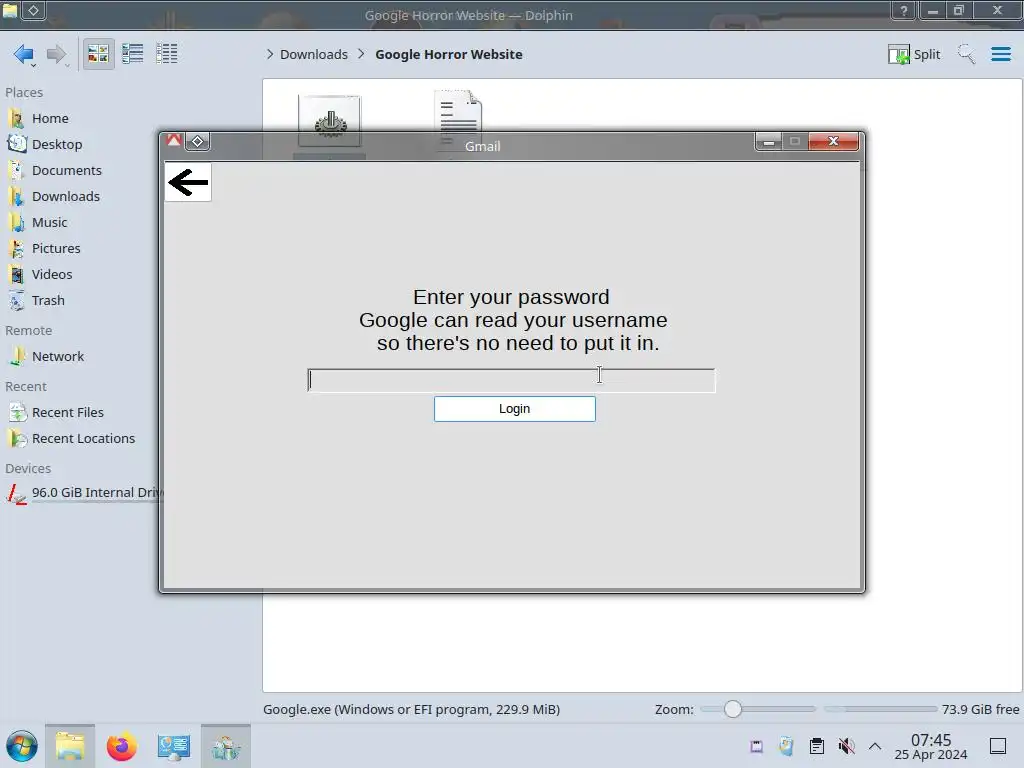Viewport: 1024px width, 768px height.
Task: Click Downloads in breadcrumb path
Action: [x=313, y=54]
